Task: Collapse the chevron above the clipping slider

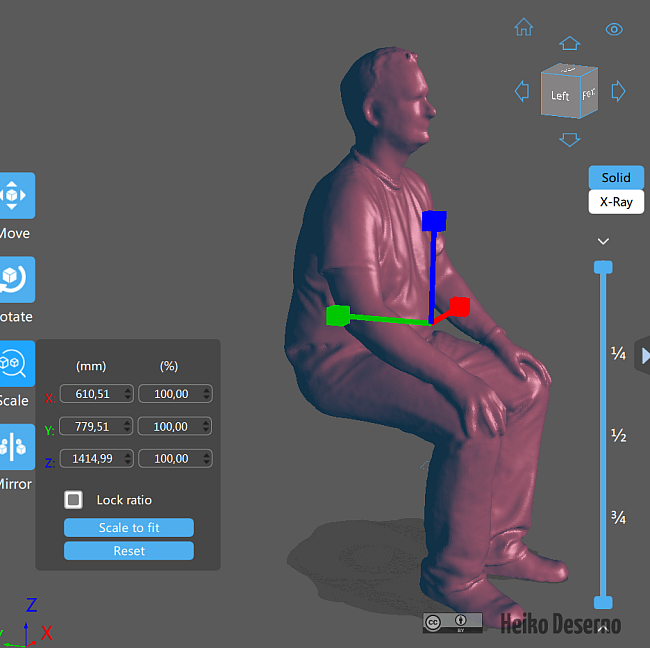Action: point(603,241)
